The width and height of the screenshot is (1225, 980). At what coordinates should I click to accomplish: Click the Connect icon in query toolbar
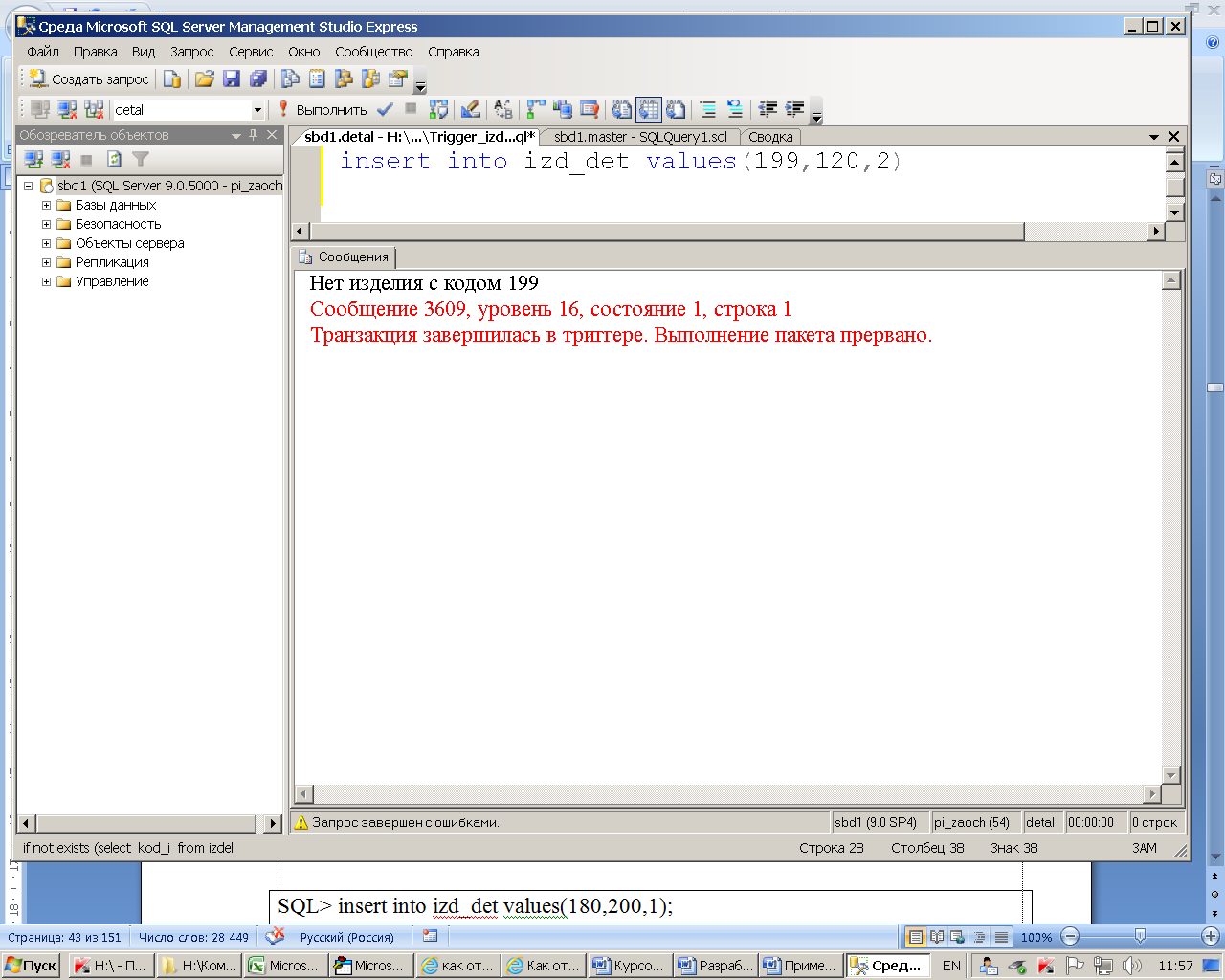click(x=39, y=110)
